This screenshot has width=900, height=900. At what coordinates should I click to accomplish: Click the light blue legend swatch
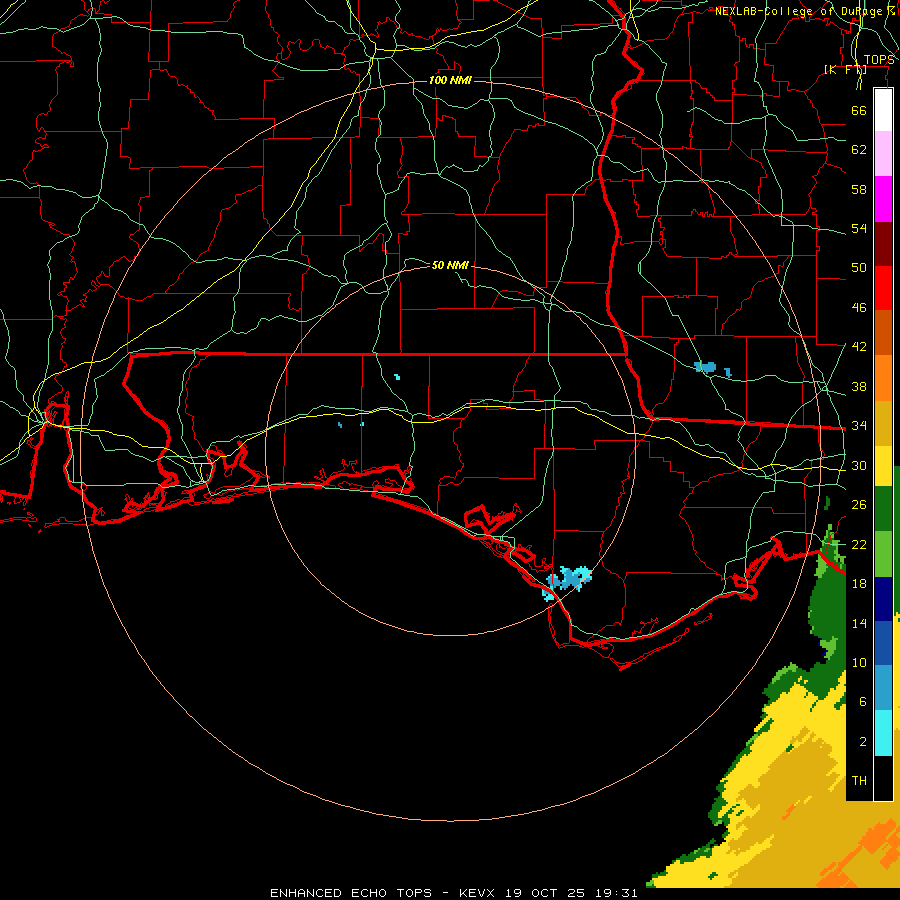pos(883,688)
